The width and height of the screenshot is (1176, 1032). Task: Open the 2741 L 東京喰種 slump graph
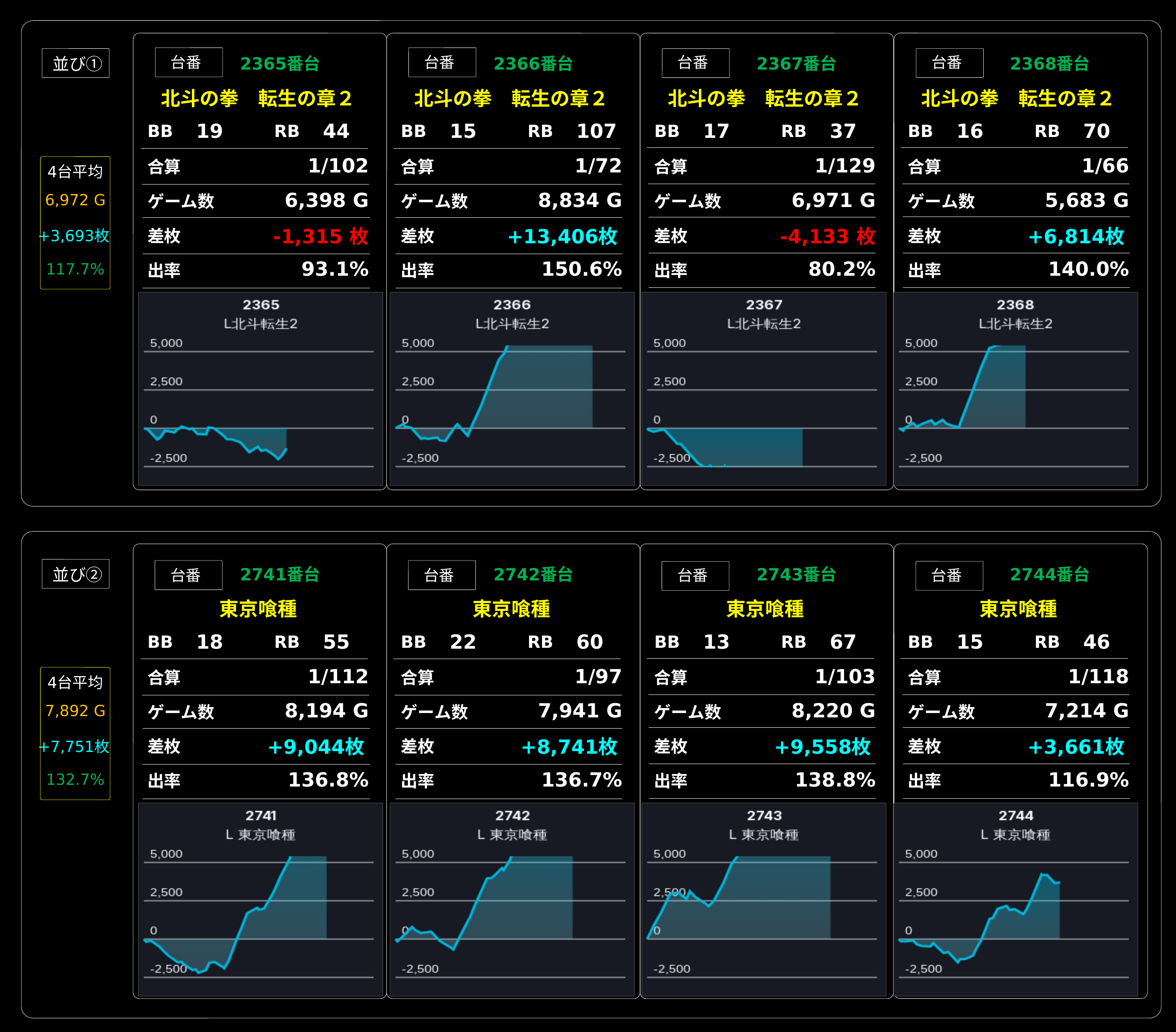point(261,900)
